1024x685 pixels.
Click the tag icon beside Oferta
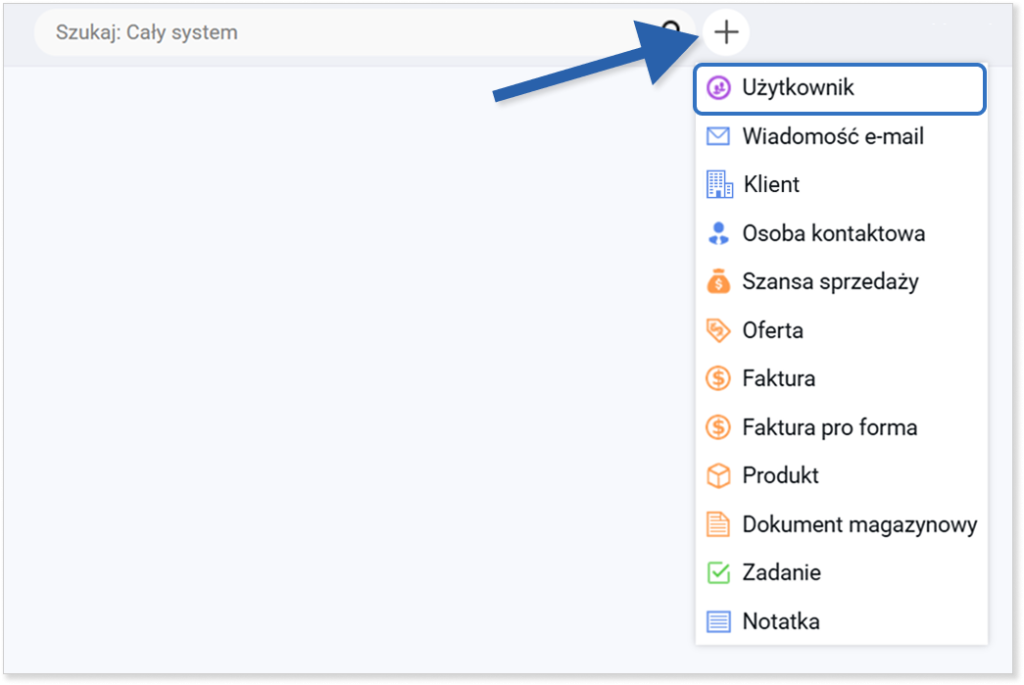[718, 330]
